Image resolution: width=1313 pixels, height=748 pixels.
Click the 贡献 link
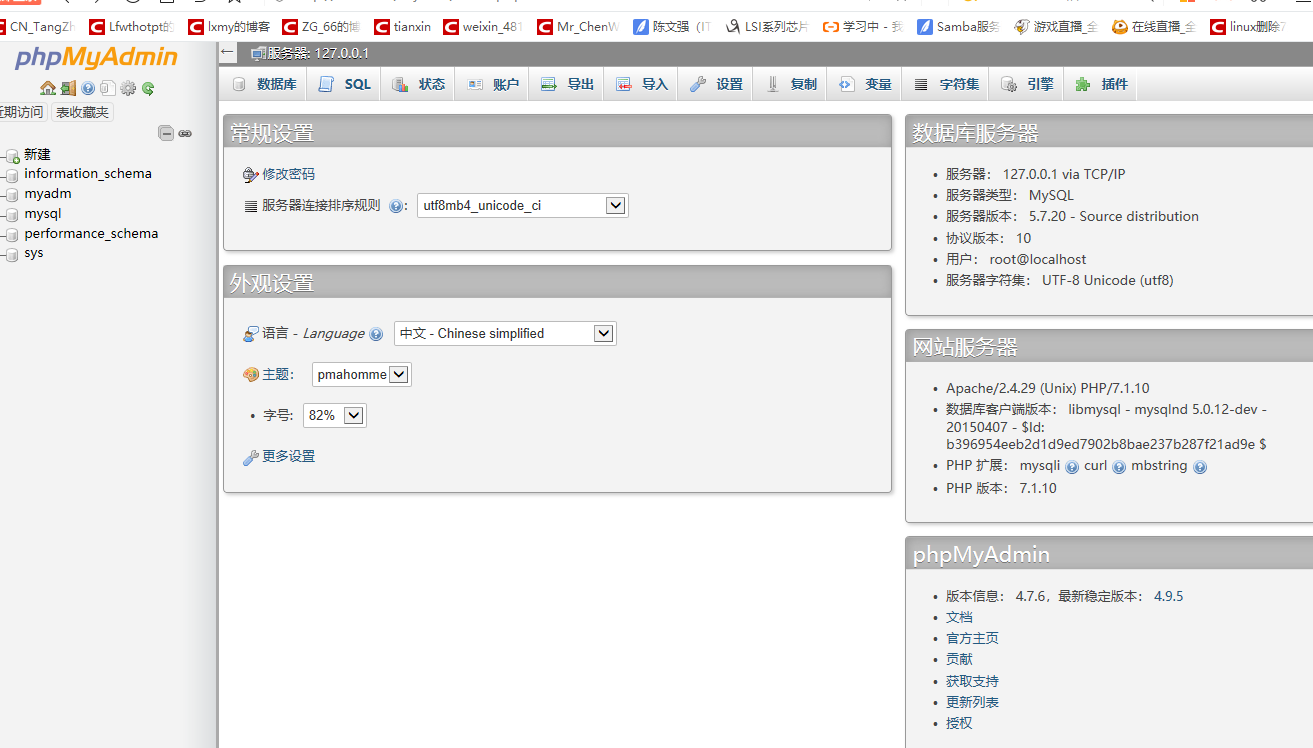click(959, 659)
